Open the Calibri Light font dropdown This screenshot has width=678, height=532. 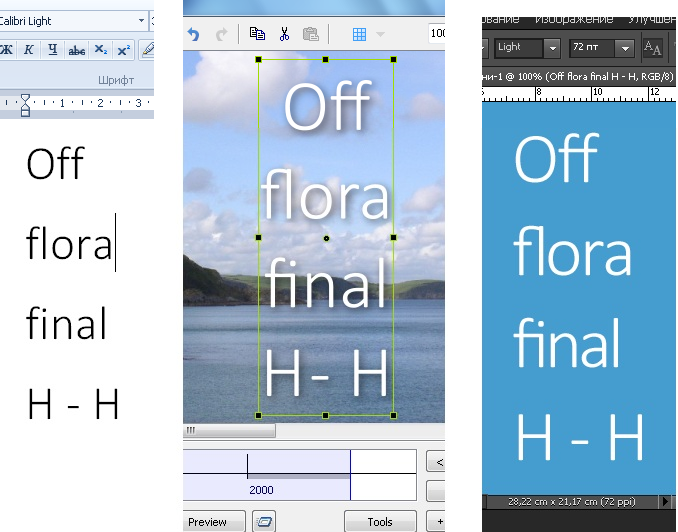tap(141, 21)
